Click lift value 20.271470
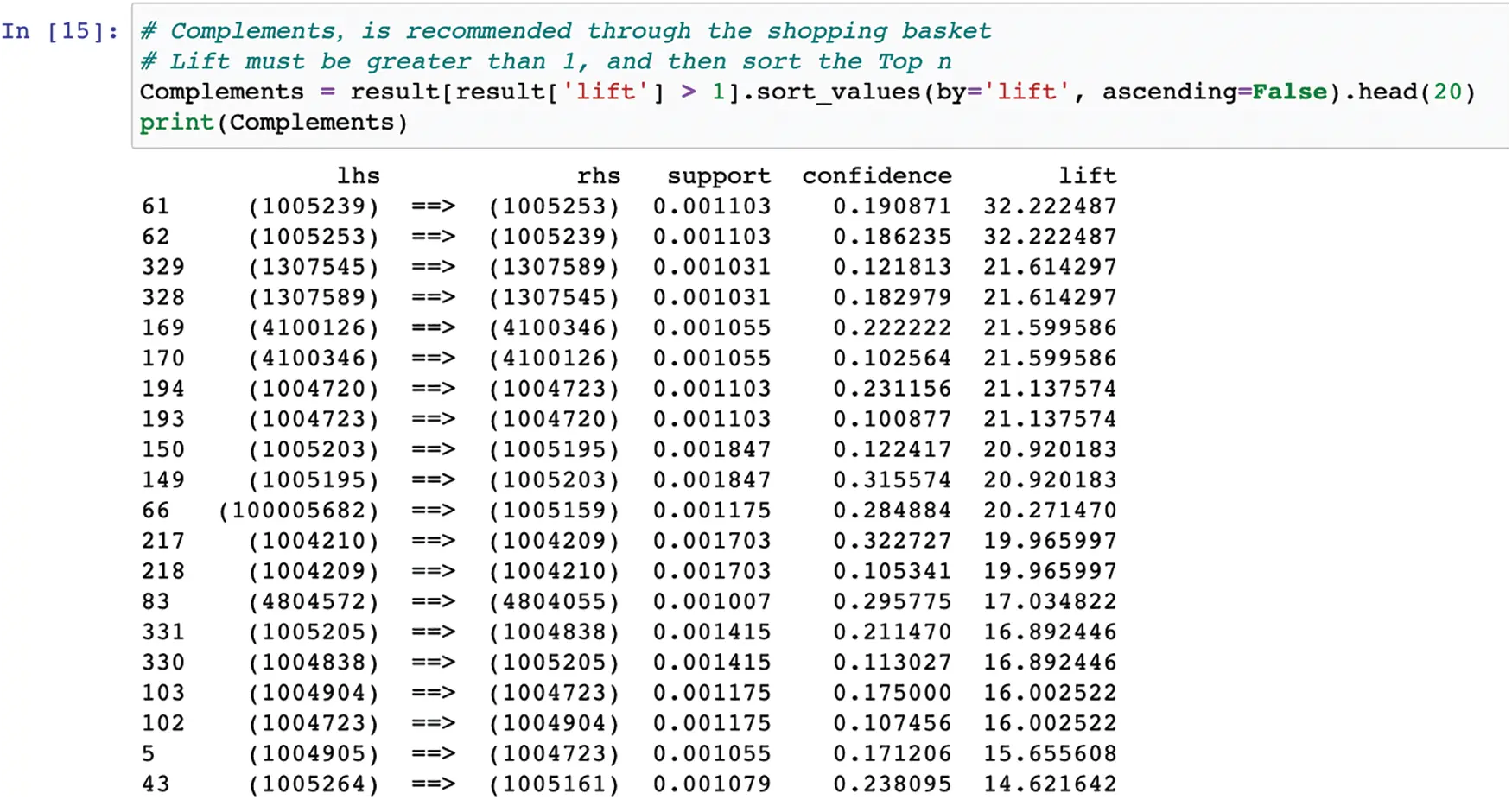This screenshot has height=800, width=1512. (1050, 511)
